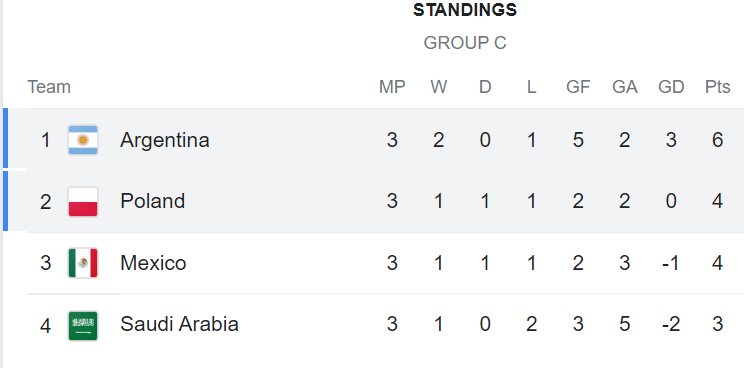Click the Pts column header
This screenshot has height=368, width=744.
click(x=717, y=87)
